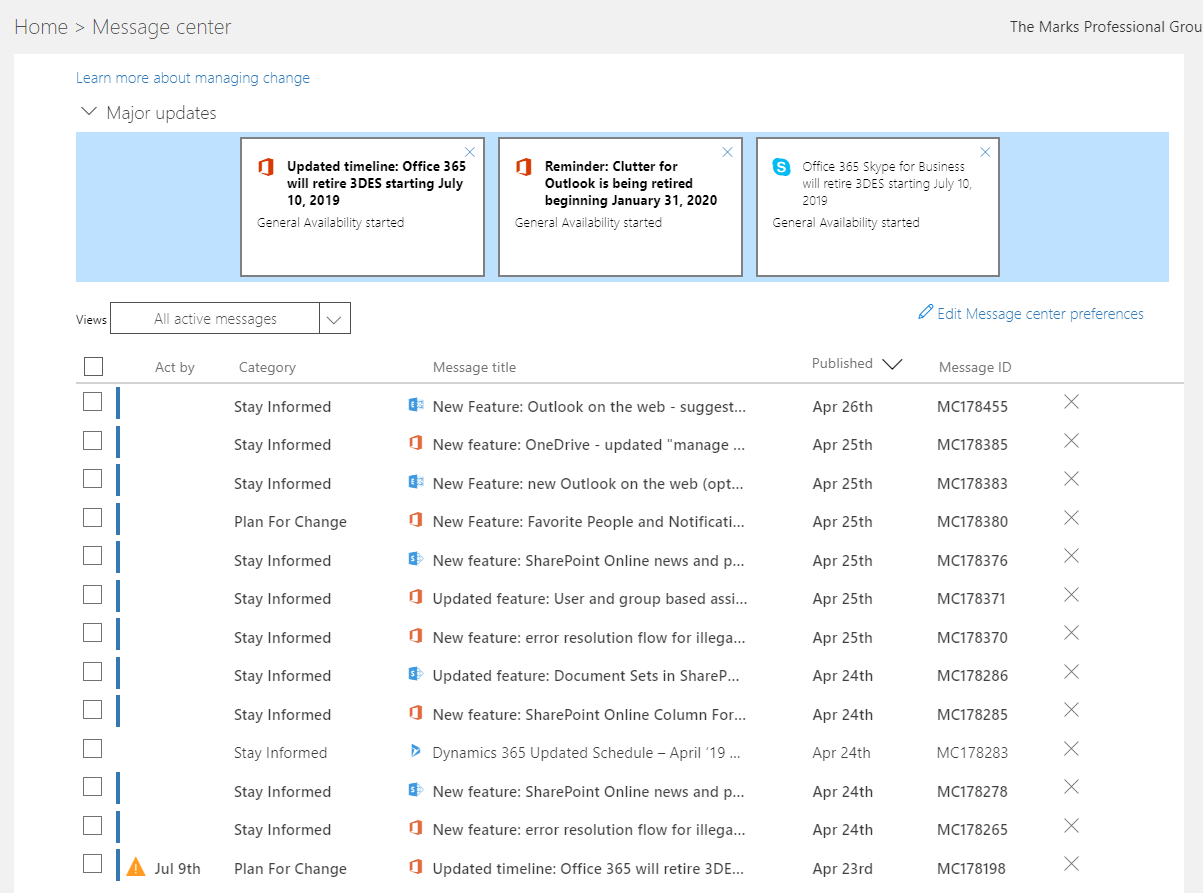Sort by the Category column header
The height and width of the screenshot is (893, 1203).
click(x=267, y=367)
